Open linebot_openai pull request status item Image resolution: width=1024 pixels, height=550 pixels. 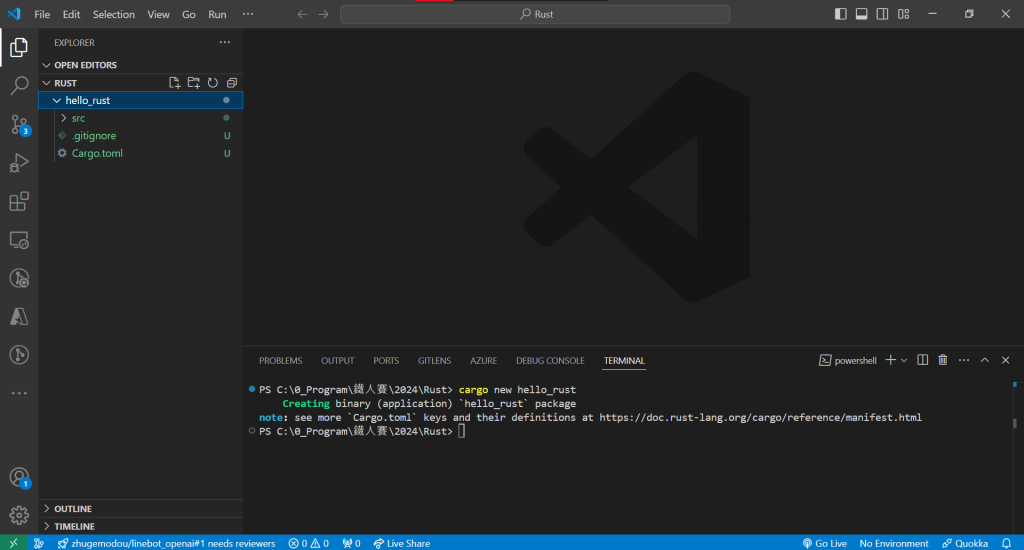167,543
